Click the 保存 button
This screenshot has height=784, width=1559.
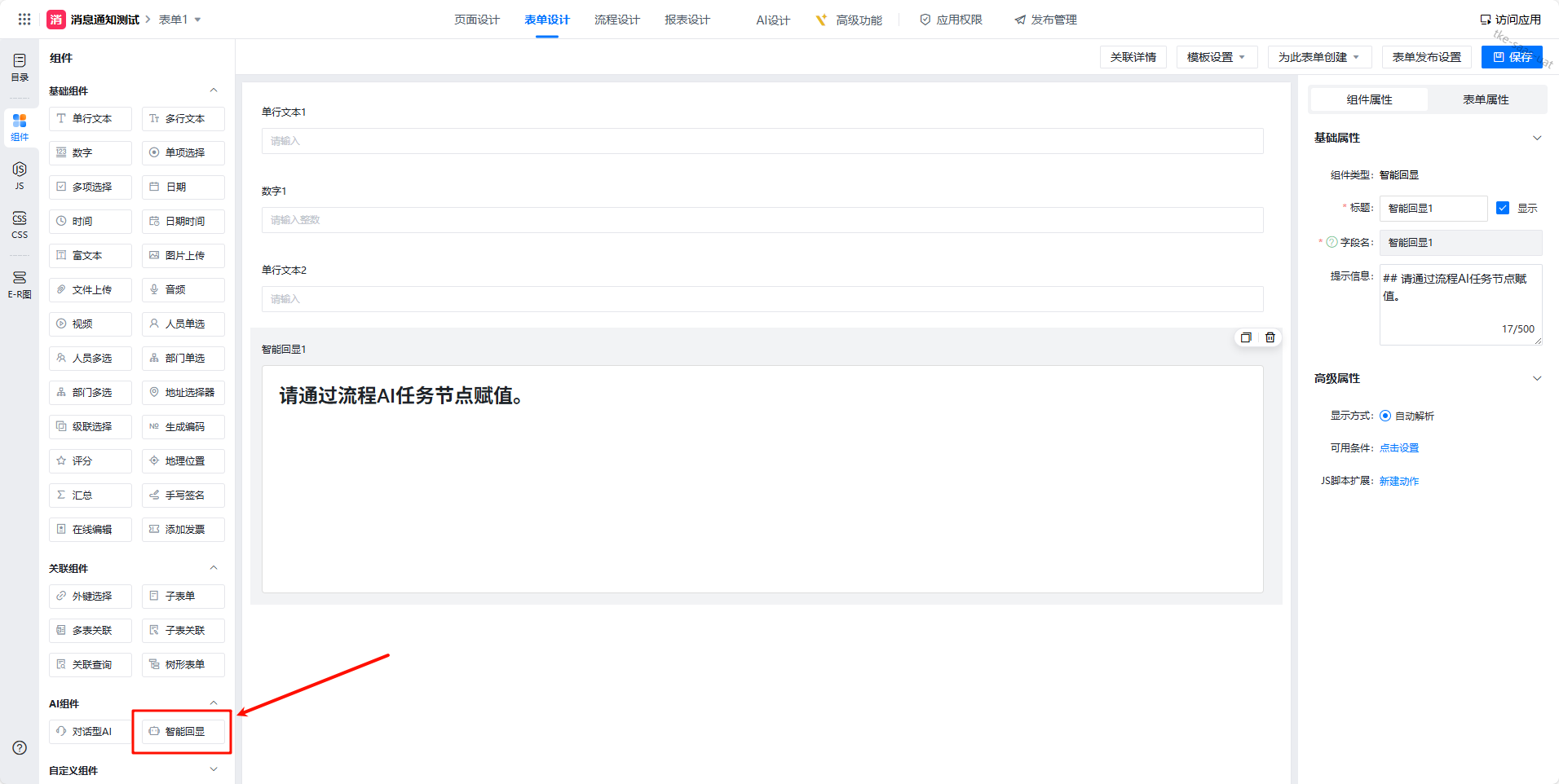(1511, 57)
